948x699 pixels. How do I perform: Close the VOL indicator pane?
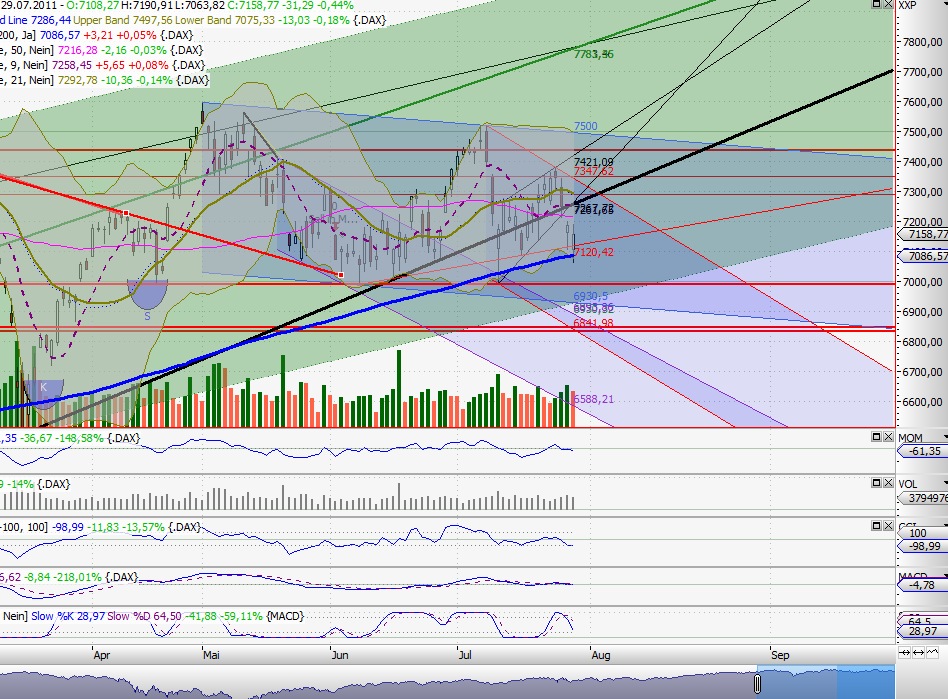888,483
